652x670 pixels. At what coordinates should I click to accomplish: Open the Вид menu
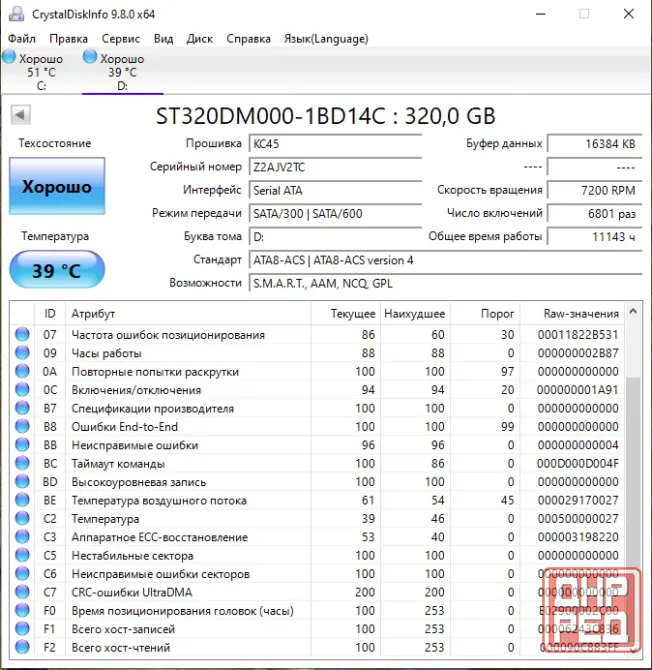pyautogui.click(x=163, y=38)
